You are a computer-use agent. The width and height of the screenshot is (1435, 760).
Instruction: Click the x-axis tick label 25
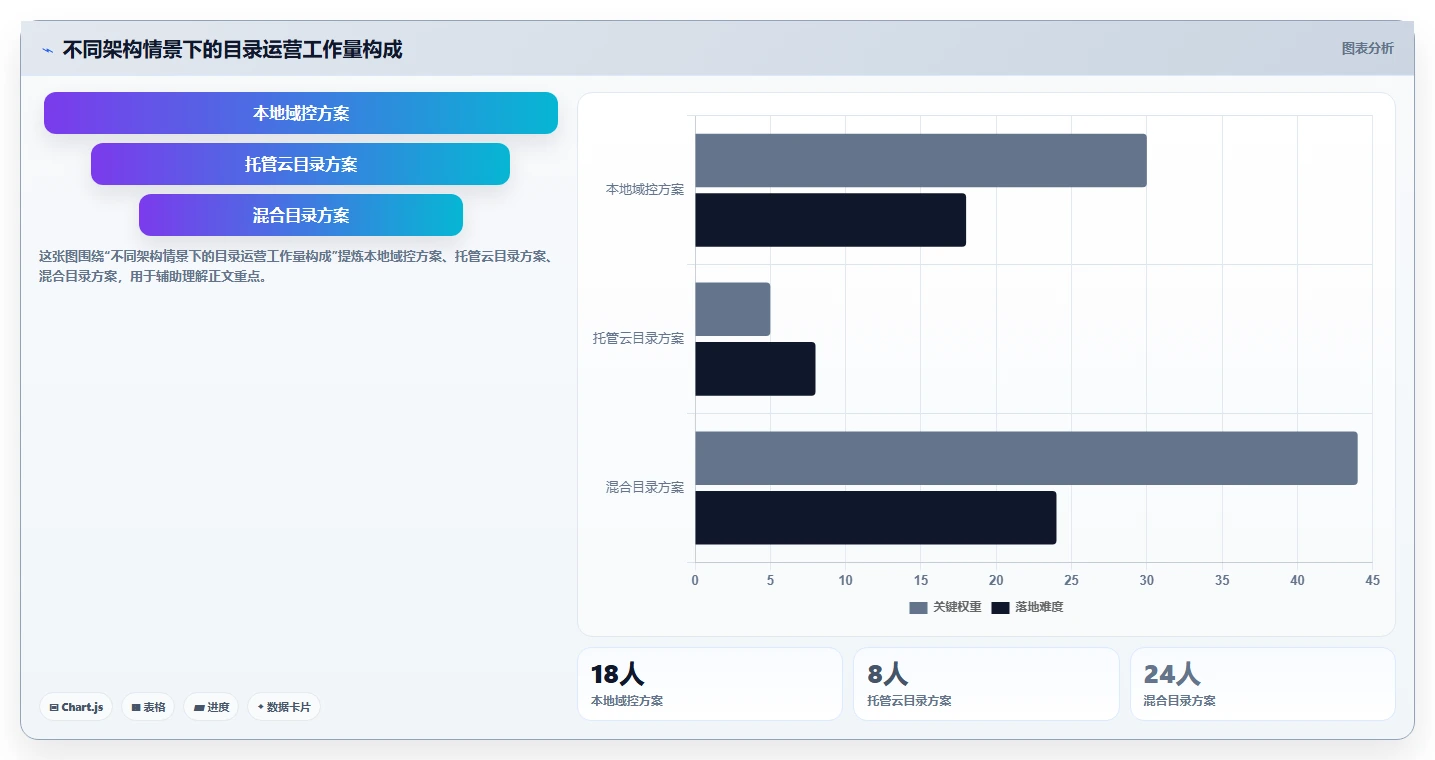click(x=1071, y=580)
